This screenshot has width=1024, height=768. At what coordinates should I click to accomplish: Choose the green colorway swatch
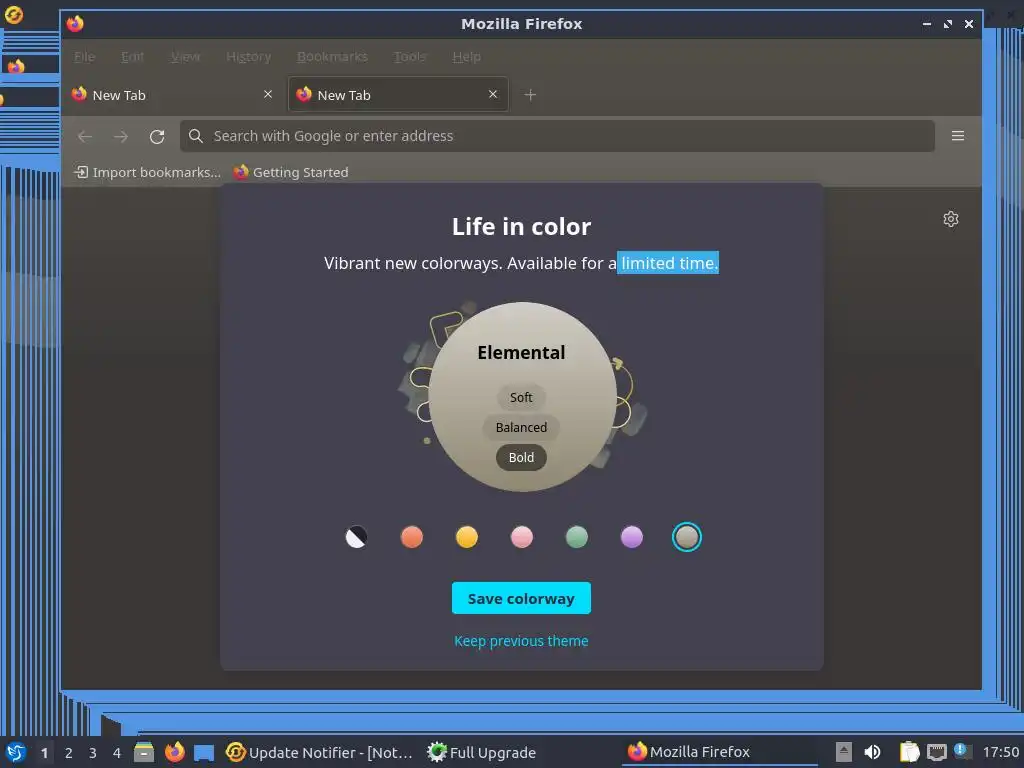577,537
